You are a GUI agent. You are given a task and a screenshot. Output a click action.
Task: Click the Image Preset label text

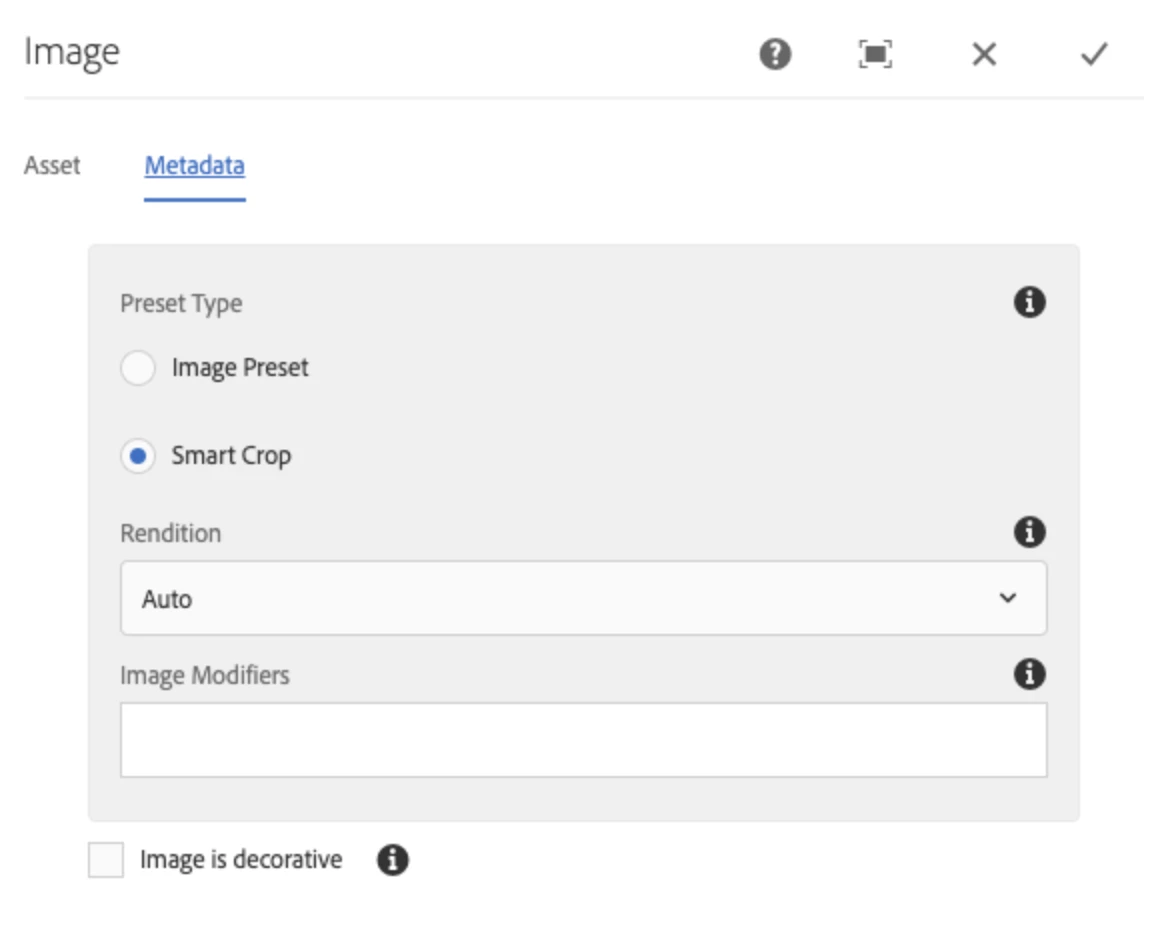pos(240,368)
